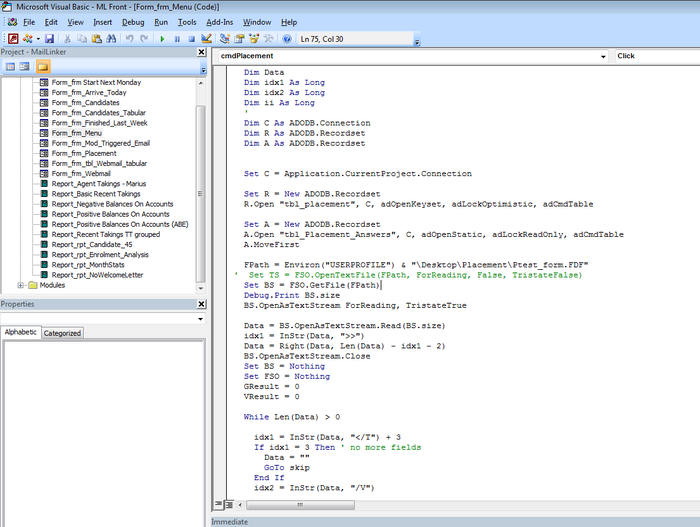Click the Save icon in toolbar
The height and width of the screenshot is (527, 700).
[49, 39]
